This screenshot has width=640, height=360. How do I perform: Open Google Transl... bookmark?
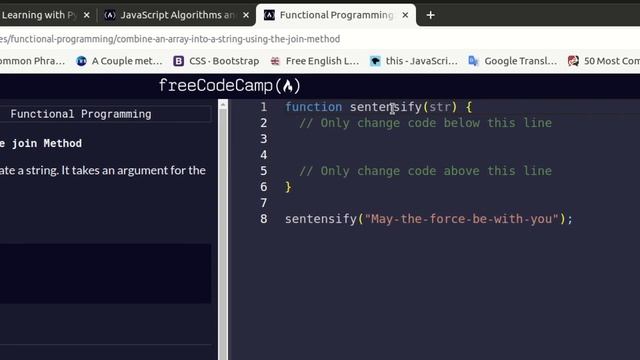(x=513, y=61)
